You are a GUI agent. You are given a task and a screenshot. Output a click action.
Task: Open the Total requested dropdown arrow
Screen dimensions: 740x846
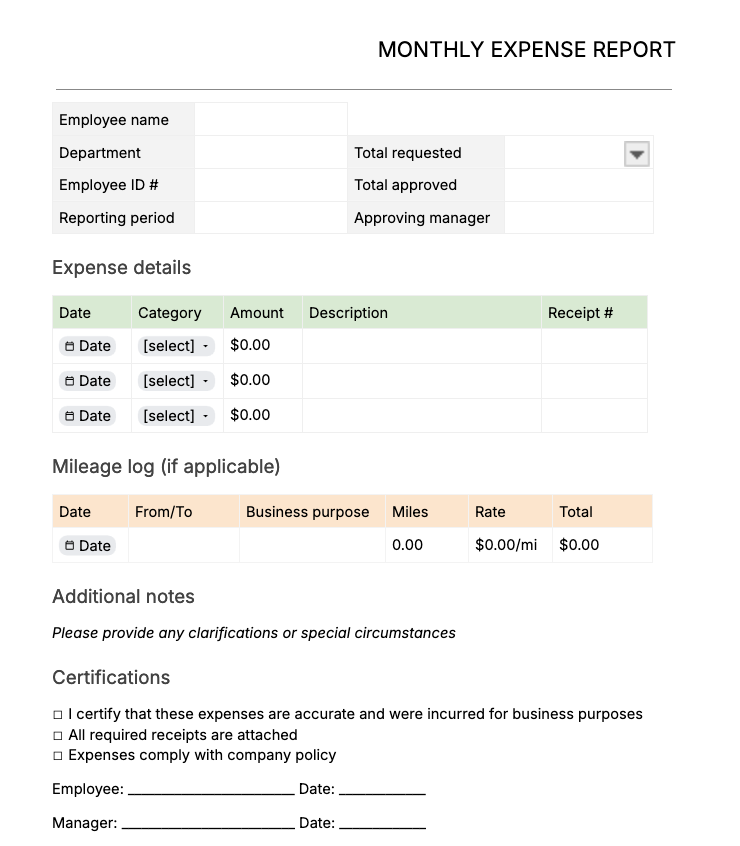point(639,153)
